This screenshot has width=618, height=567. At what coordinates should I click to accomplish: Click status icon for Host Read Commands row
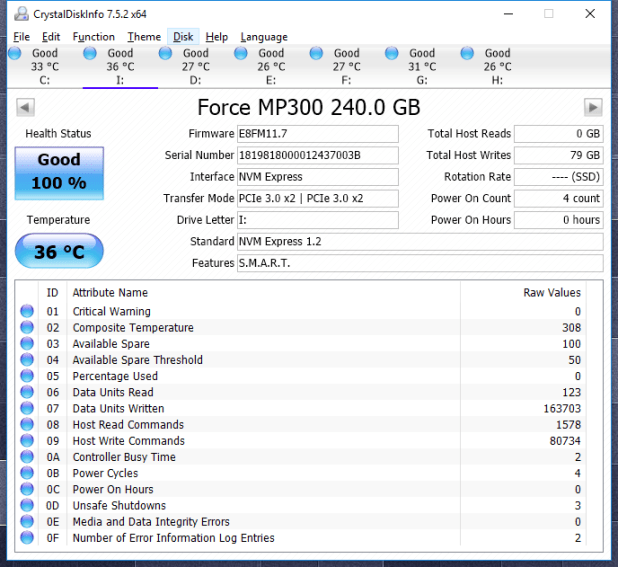pyautogui.click(x=27, y=424)
